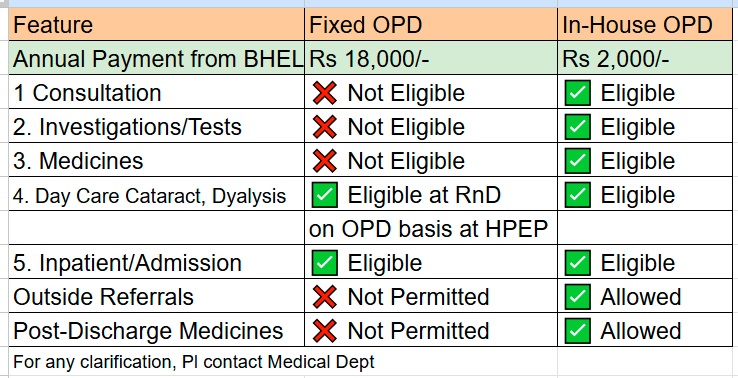The image size is (738, 378).
Task: Click In-House OPD green check for Medicines
Action: [578, 161]
